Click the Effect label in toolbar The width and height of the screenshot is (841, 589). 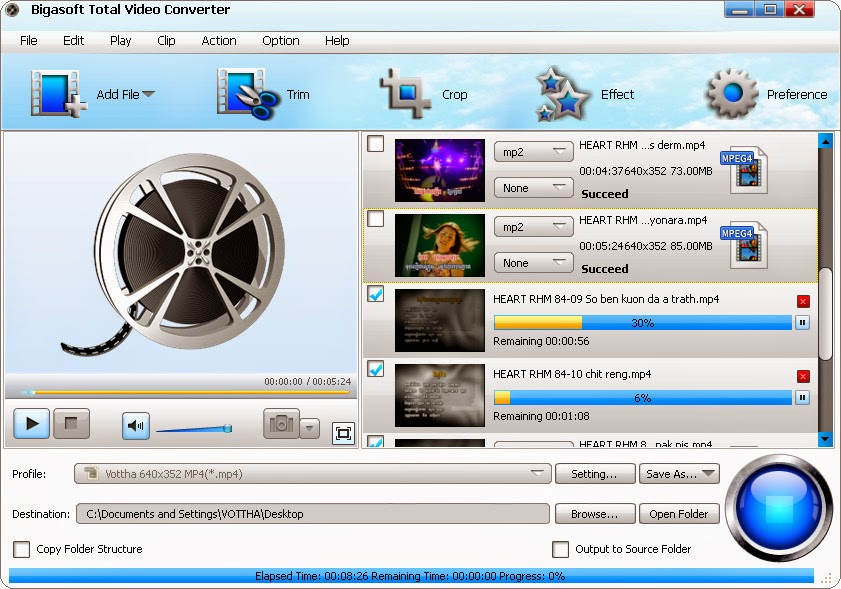point(617,94)
